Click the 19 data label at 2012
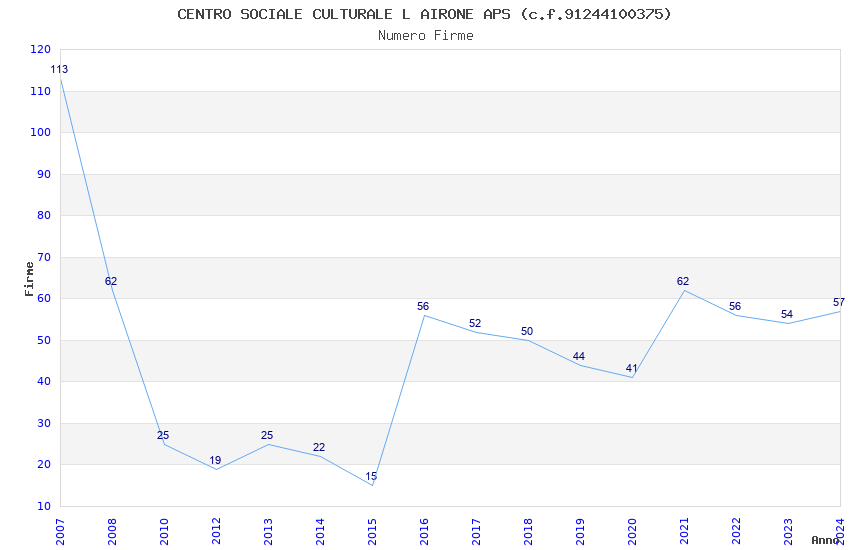This screenshot has width=850, height=550. pos(215,460)
